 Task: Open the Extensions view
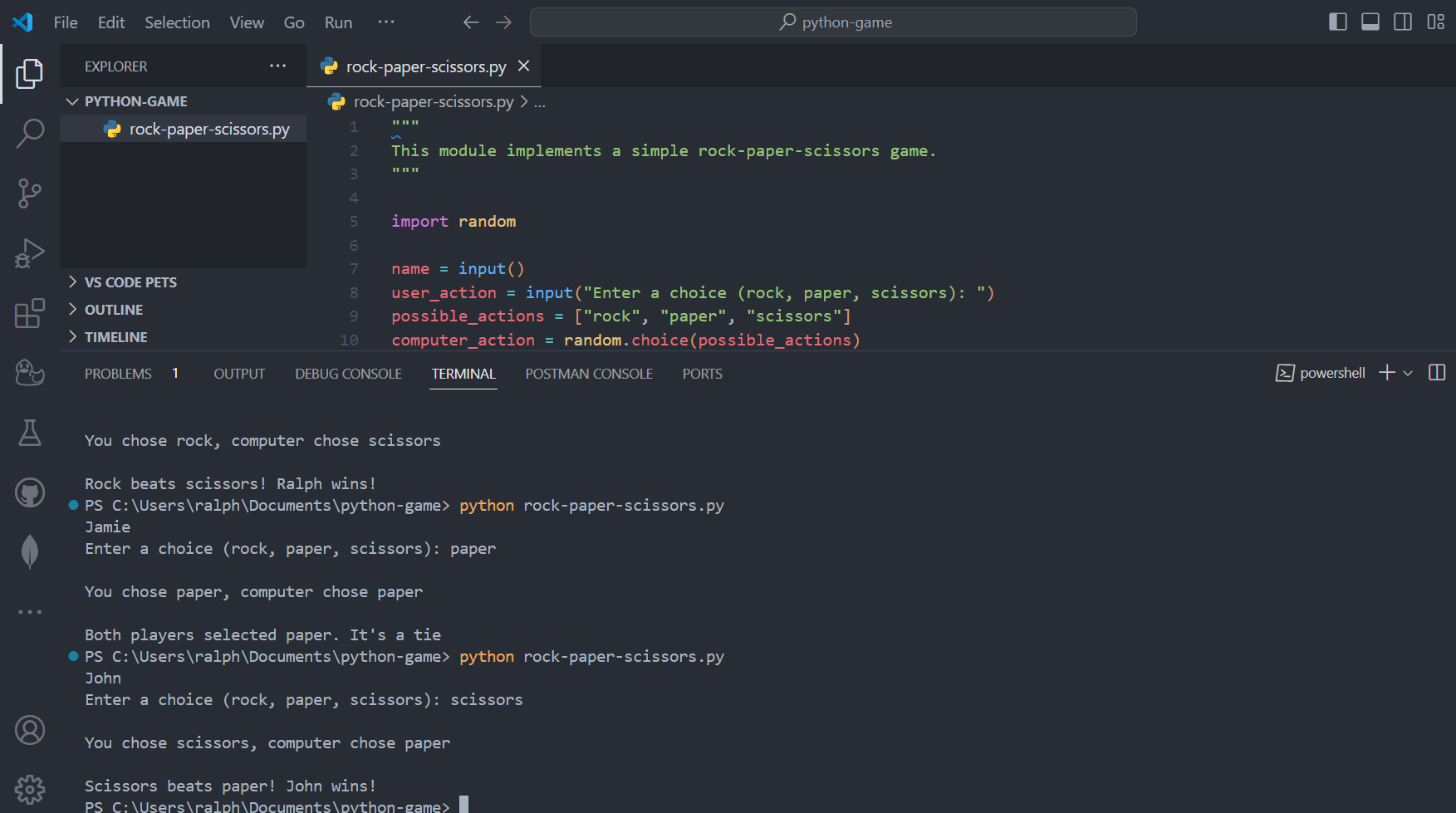[30, 313]
